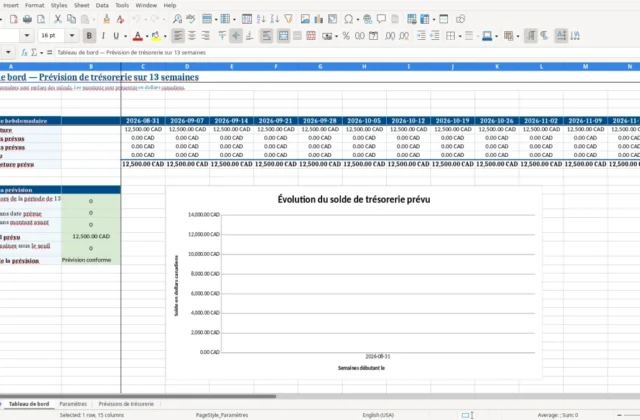640x420 pixels.
Task: Click the Sort Descending icon
Action: coord(275,19)
